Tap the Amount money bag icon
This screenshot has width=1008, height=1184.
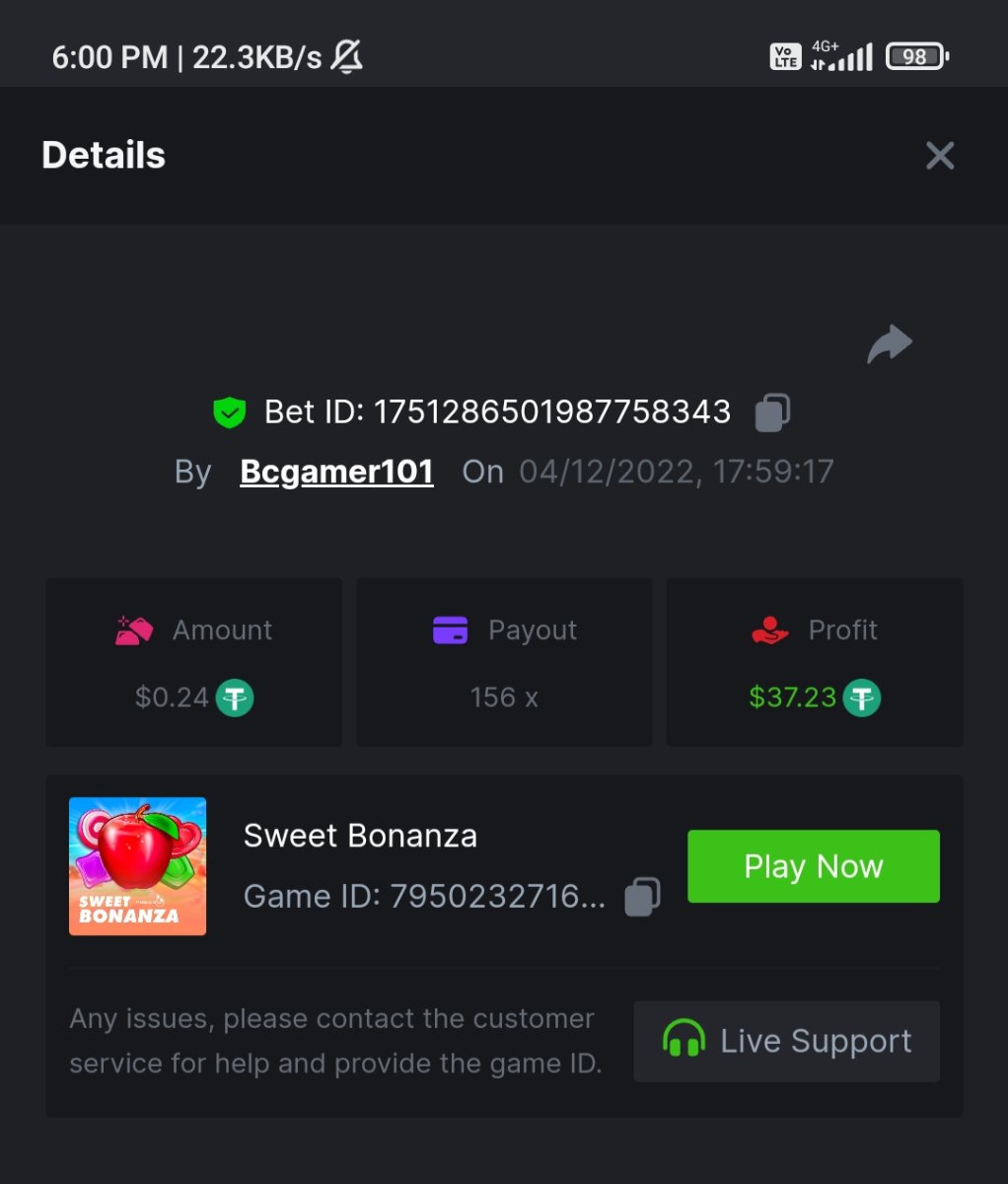click(x=134, y=630)
